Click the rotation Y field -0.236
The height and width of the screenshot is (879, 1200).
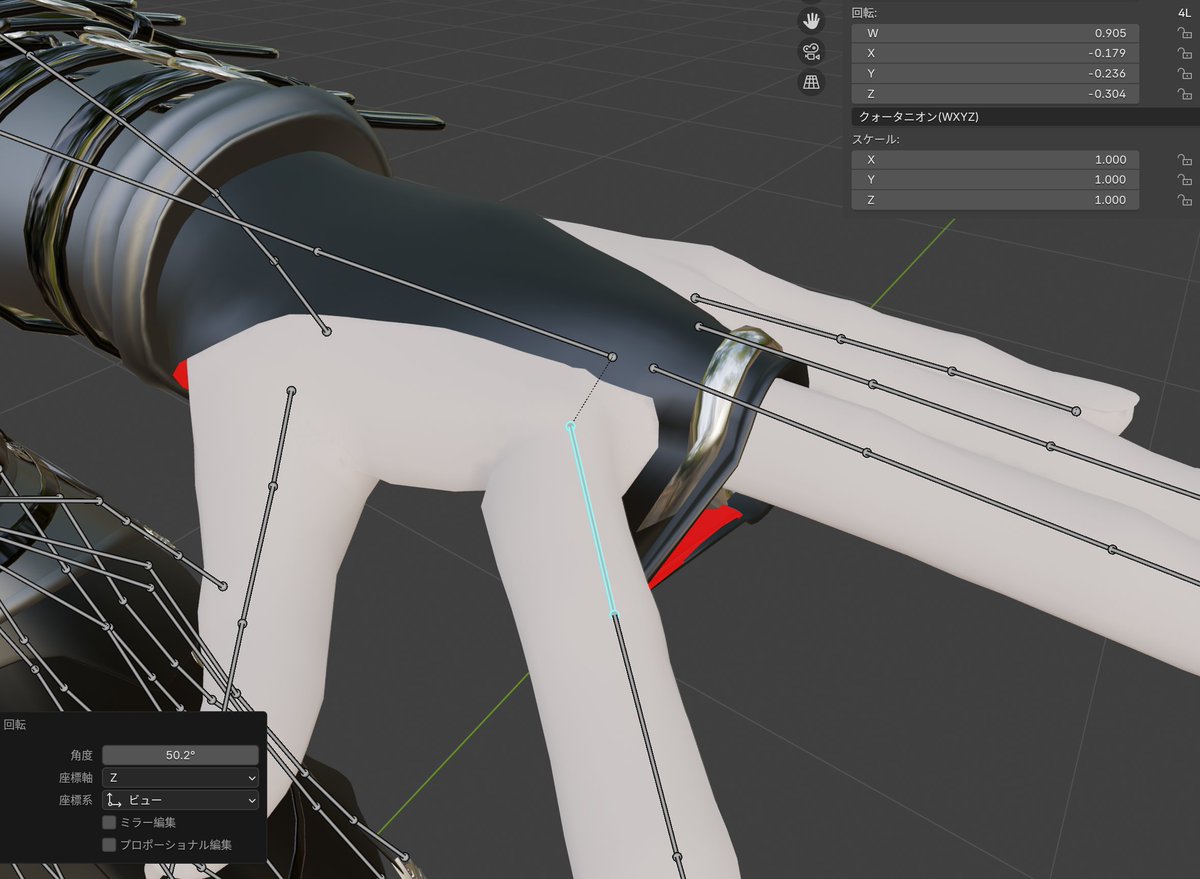pyautogui.click(x=995, y=73)
